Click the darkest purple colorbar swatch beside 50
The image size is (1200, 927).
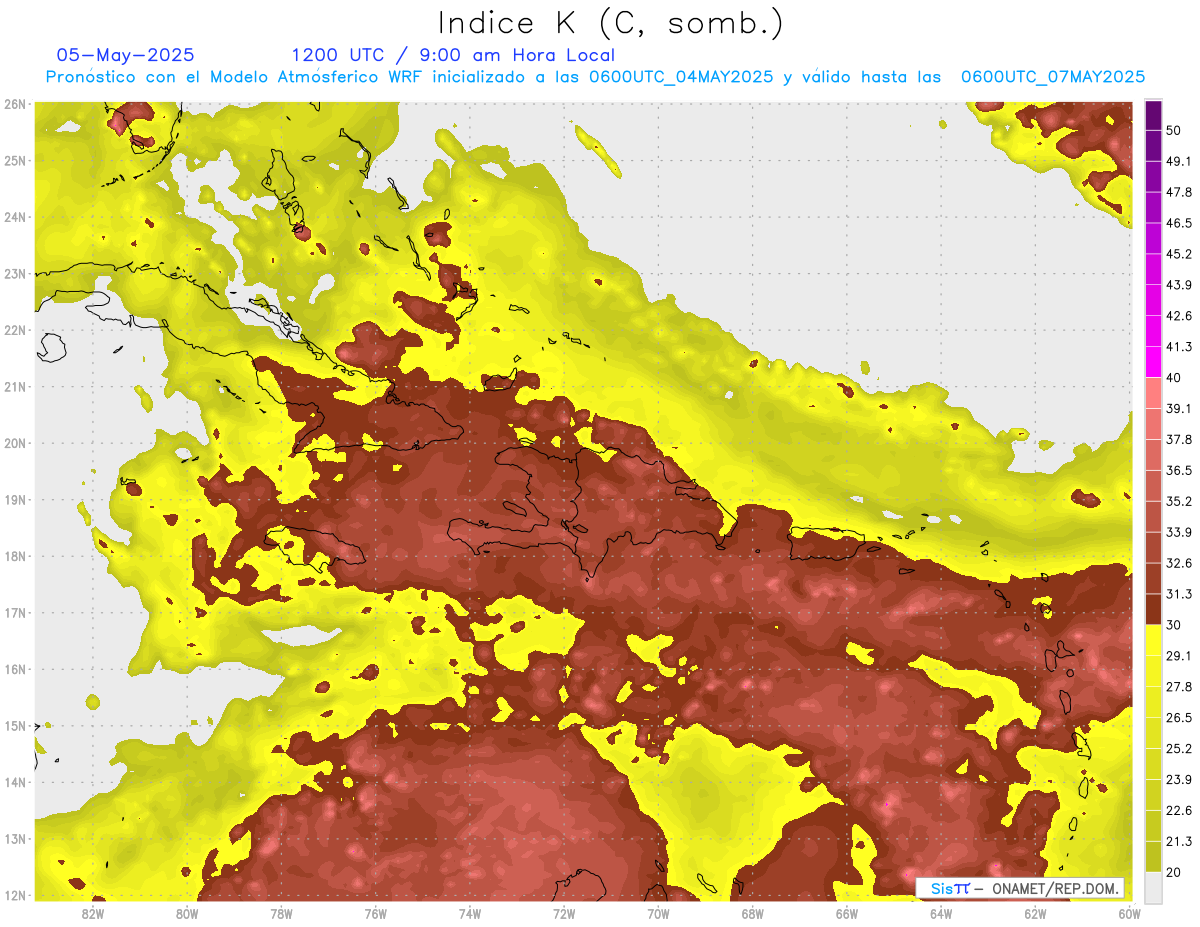(1153, 116)
